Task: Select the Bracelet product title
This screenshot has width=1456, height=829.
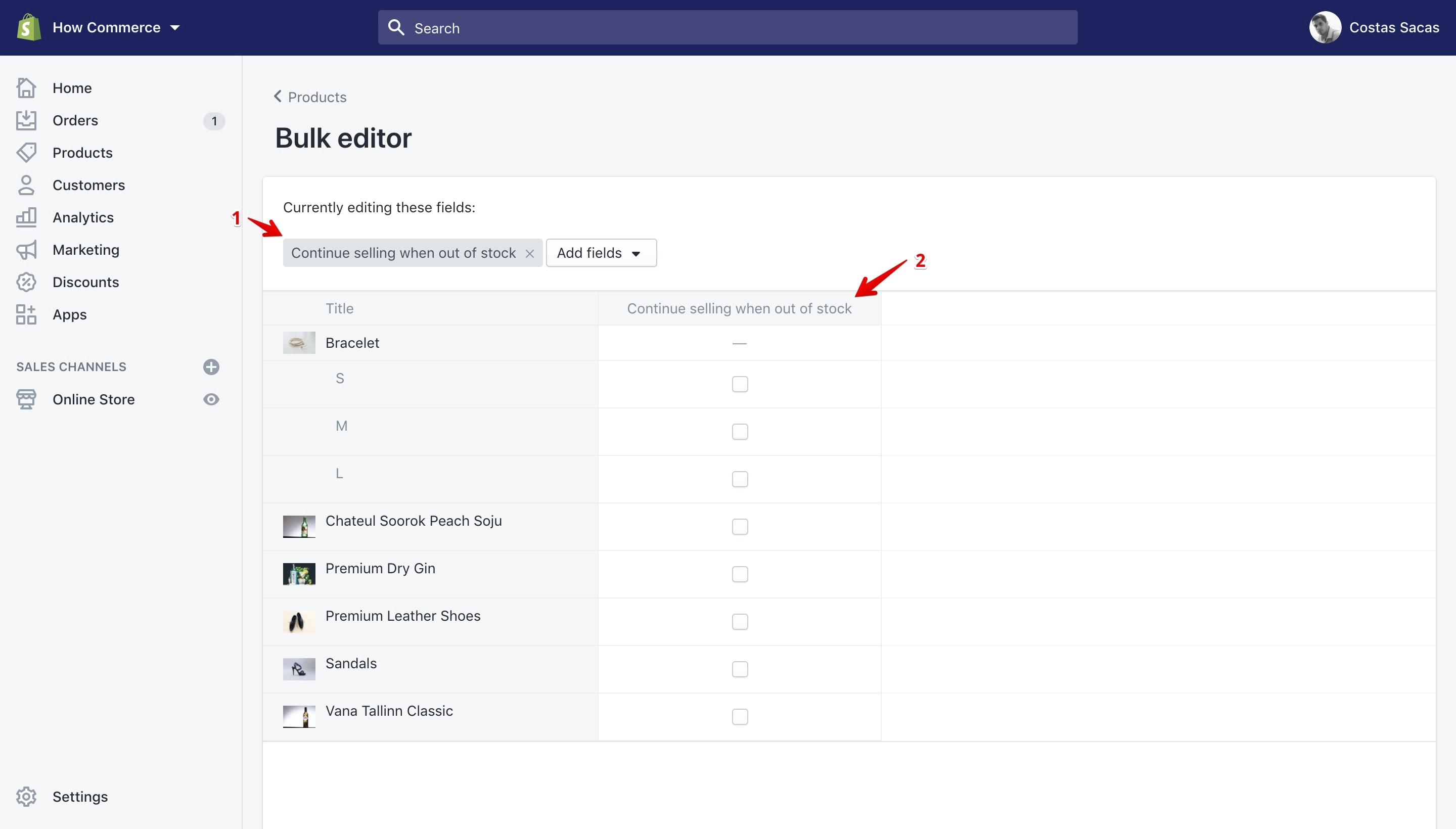Action: click(352, 343)
